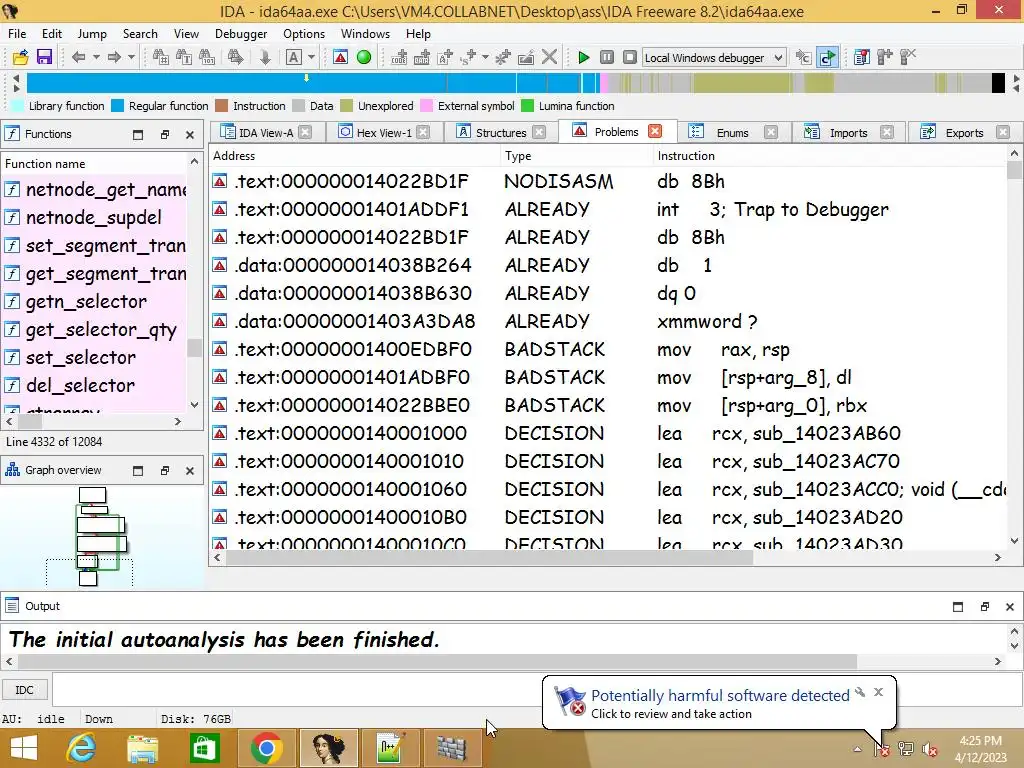Close the Enums tab
Image resolution: width=1024 pixels, height=768 pixels.
click(x=771, y=133)
